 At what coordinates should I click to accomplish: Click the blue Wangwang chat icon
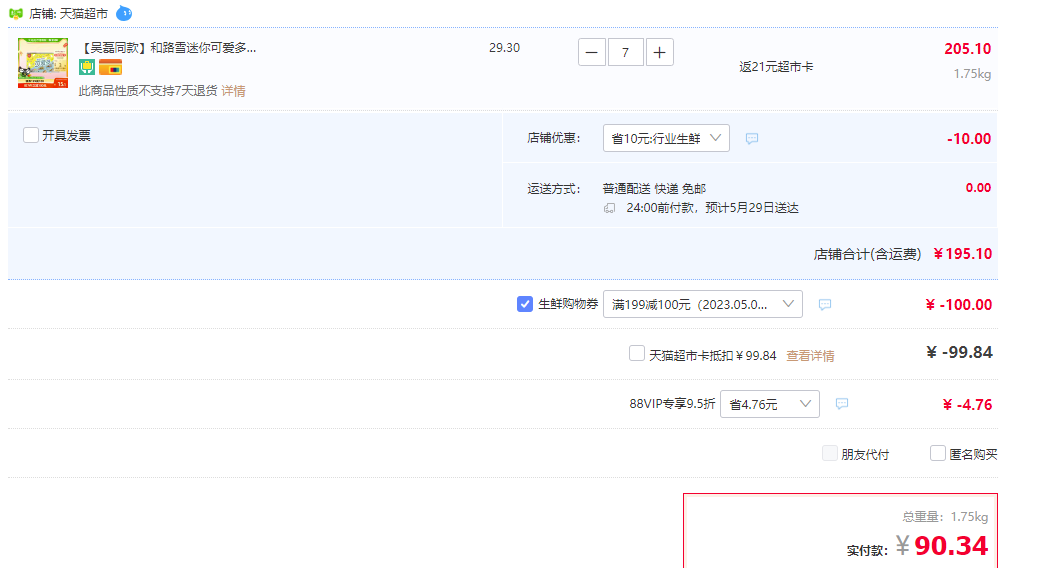(124, 13)
